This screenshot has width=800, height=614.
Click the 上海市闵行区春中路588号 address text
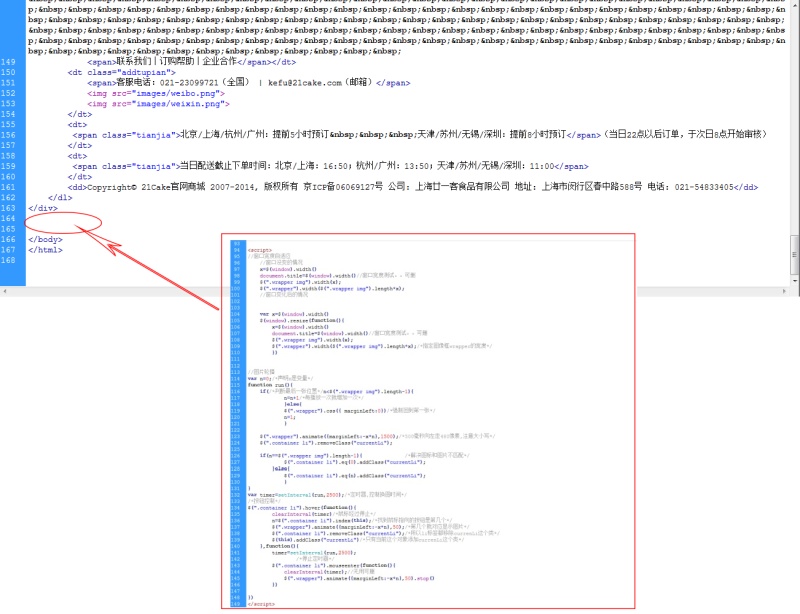click(591, 187)
